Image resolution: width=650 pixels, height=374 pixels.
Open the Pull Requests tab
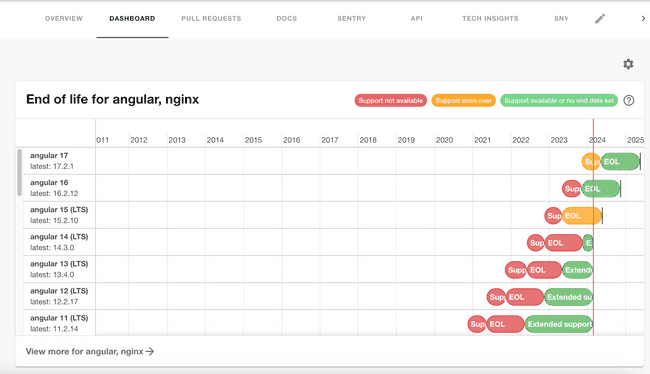pos(211,19)
